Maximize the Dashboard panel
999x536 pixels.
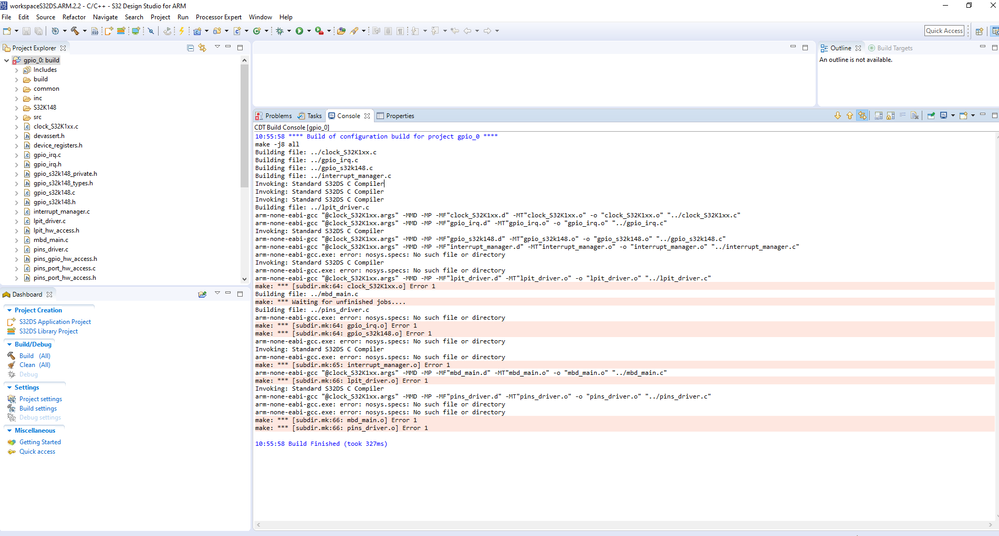240,294
